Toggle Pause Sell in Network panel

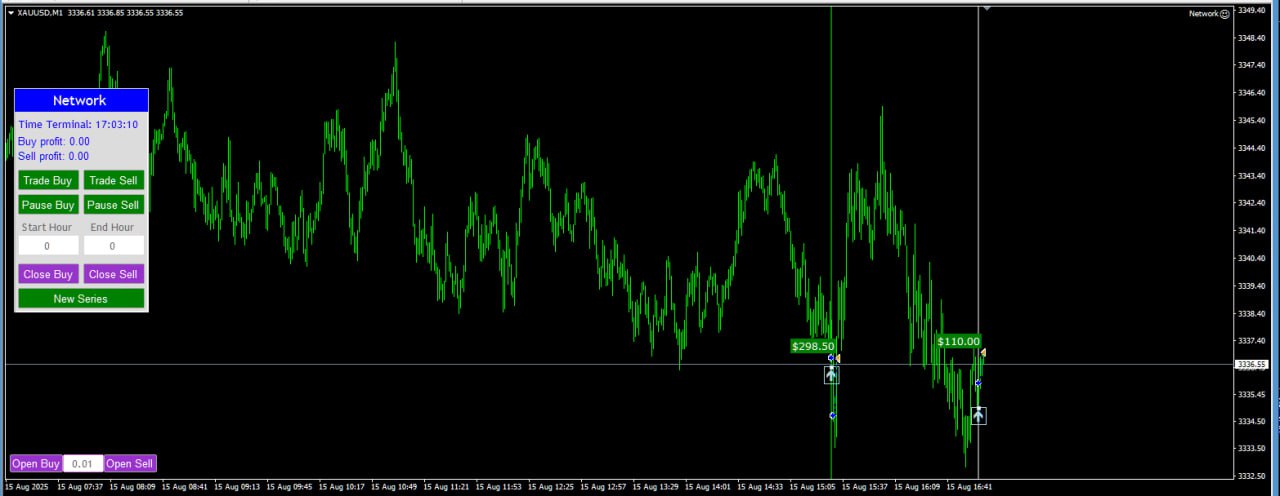click(x=114, y=204)
